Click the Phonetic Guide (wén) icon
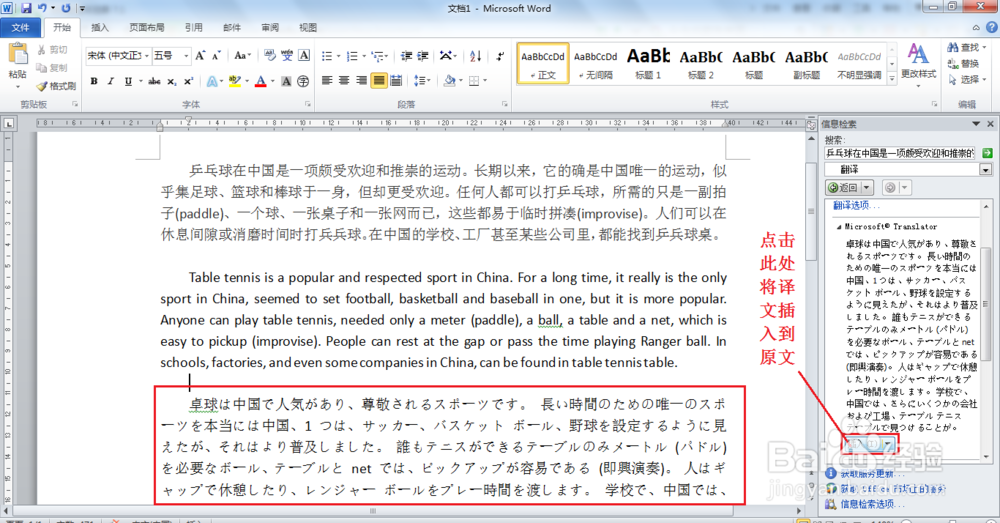1000x523 pixels. [x=287, y=55]
